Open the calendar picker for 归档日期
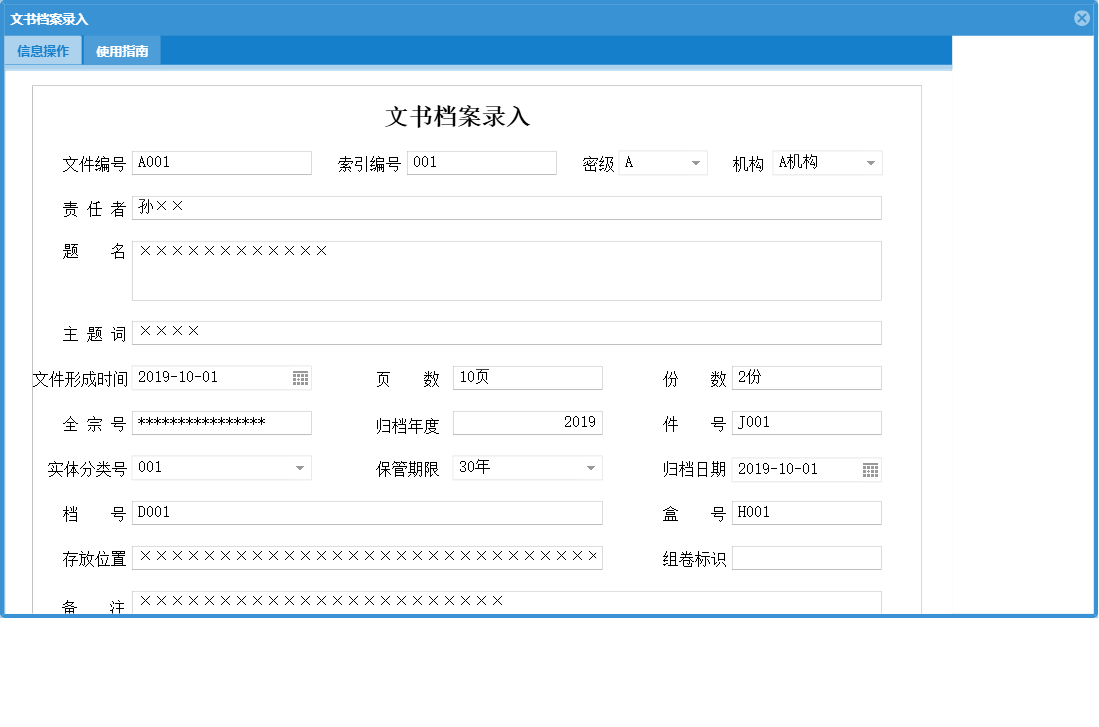 [x=872, y=469]
